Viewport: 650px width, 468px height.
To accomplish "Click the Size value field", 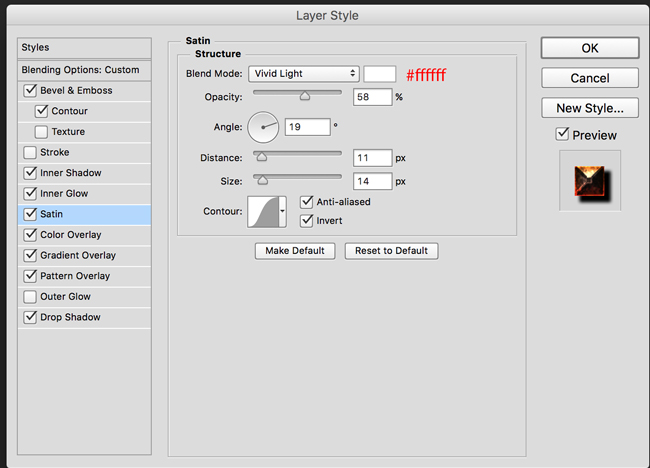I will point(372,181).
